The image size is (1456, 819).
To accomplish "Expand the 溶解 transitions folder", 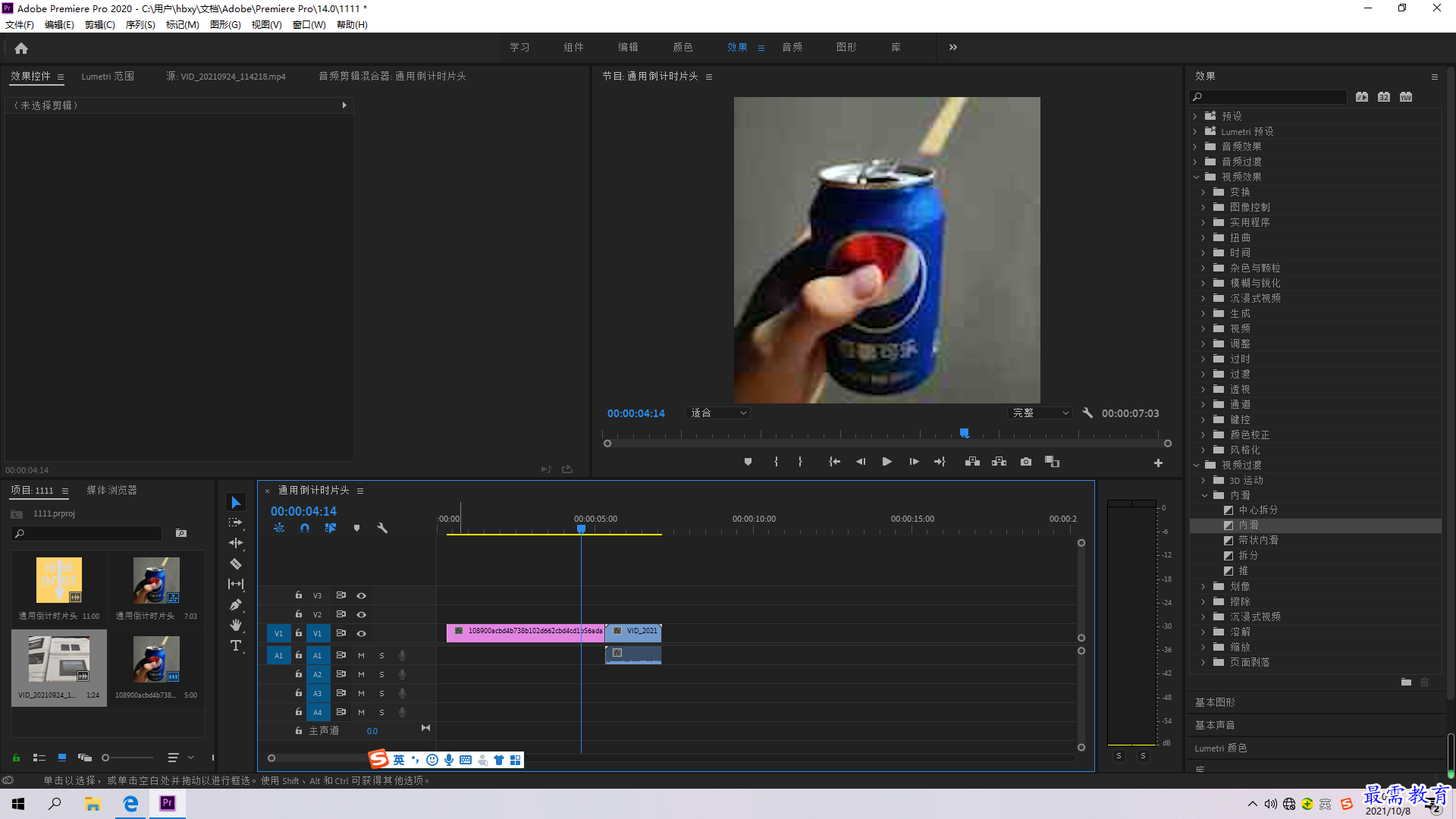I will click(x=1203, y=632).
